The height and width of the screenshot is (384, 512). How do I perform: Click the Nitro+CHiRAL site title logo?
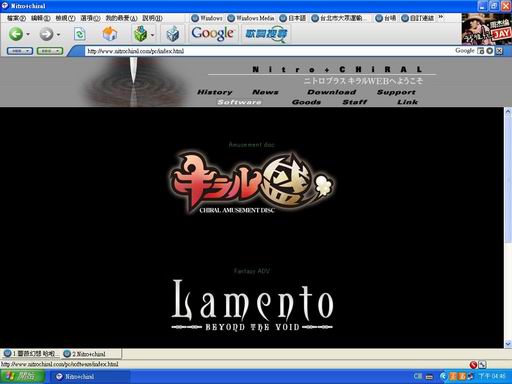click(337, 69)
